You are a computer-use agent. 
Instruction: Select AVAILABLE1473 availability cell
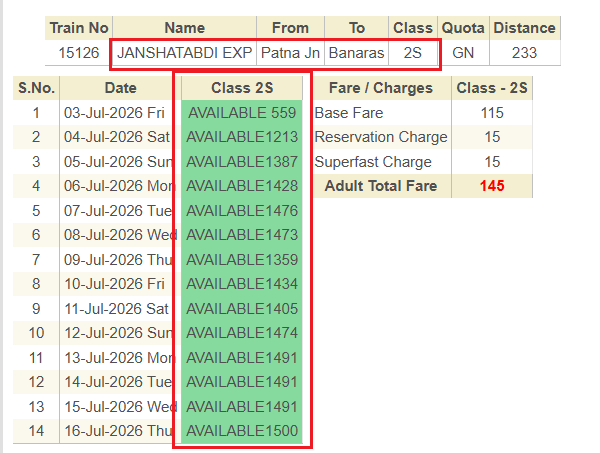point(242,235)
